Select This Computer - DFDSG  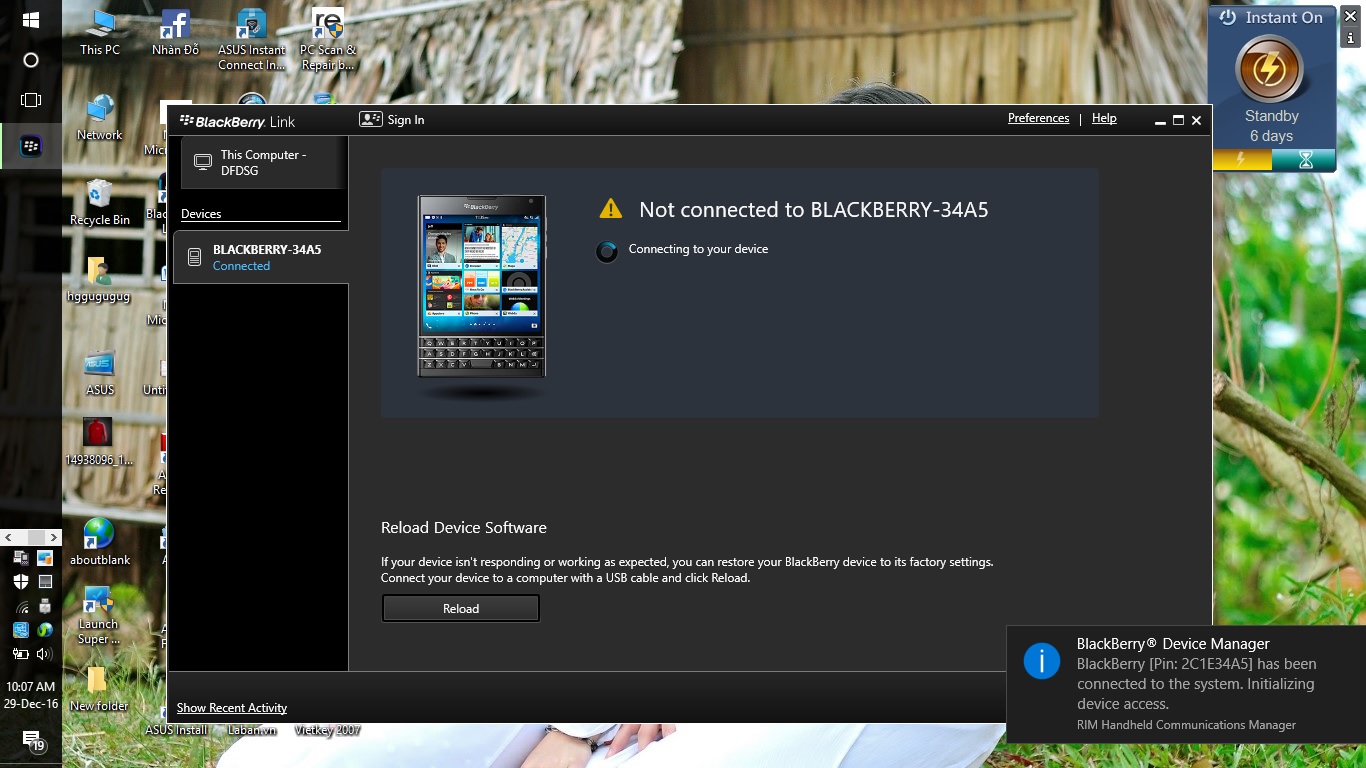point(263,163)
